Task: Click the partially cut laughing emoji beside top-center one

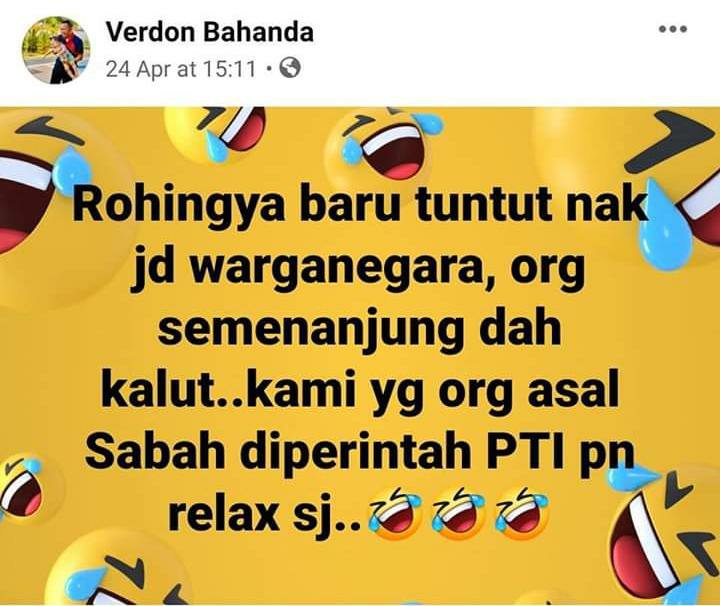Action: pyautogui.click(x=216, y=133)
